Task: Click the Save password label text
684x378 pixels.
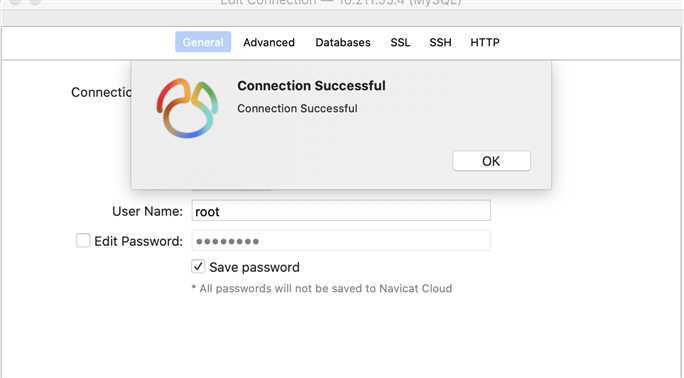Action: pyautogui.click(x=254, y=267)
